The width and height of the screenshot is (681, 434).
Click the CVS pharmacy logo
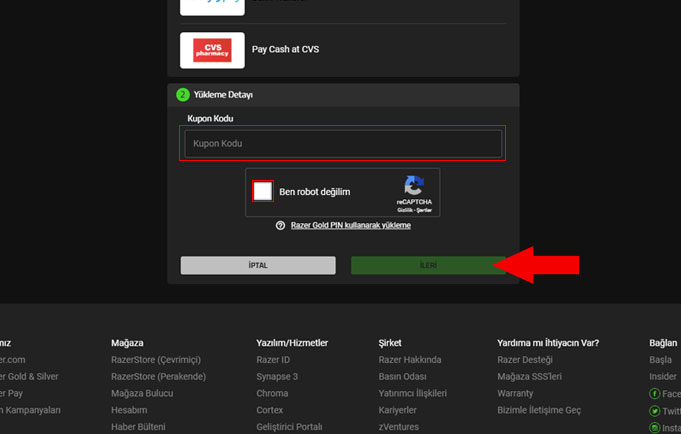coord(212,50)
